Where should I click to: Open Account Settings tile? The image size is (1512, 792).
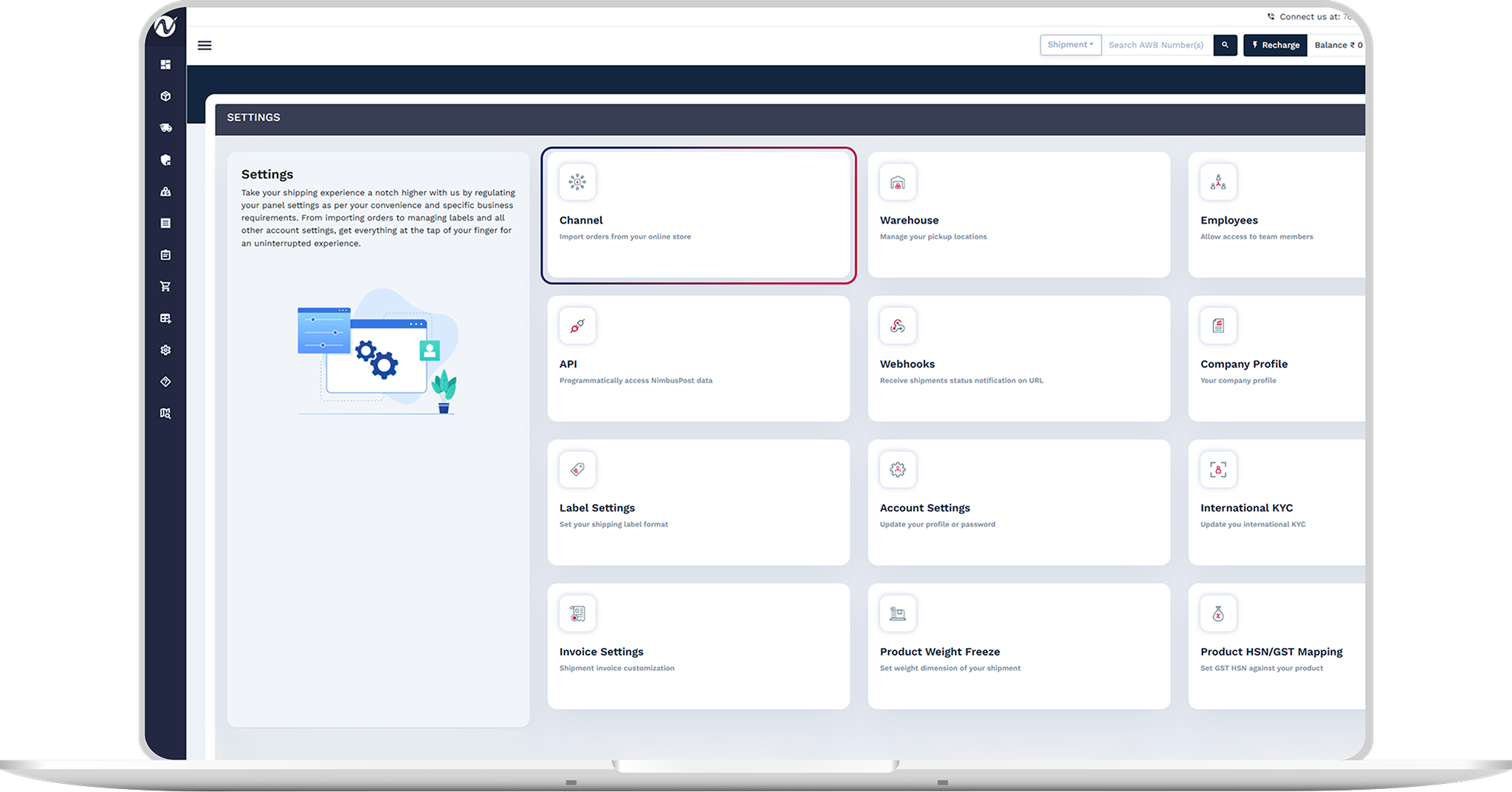coord(1018,503)
